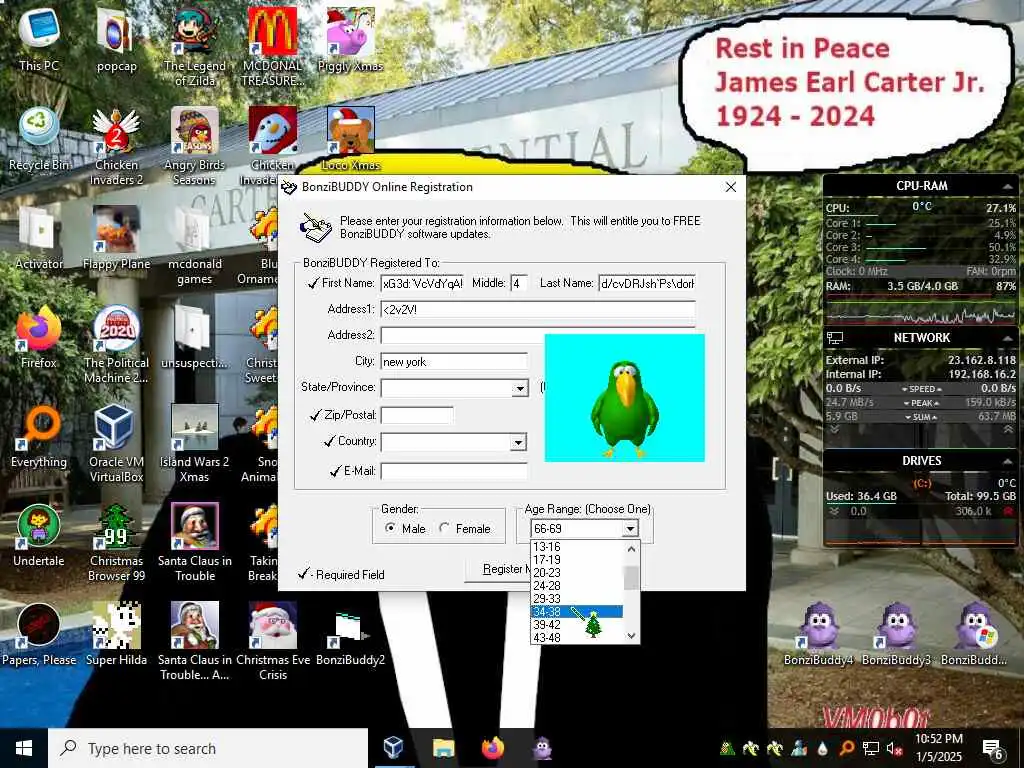Launch BonziBuddy3 desktop icon
The height and width of the screenshot is (768, 1024).
897,635
